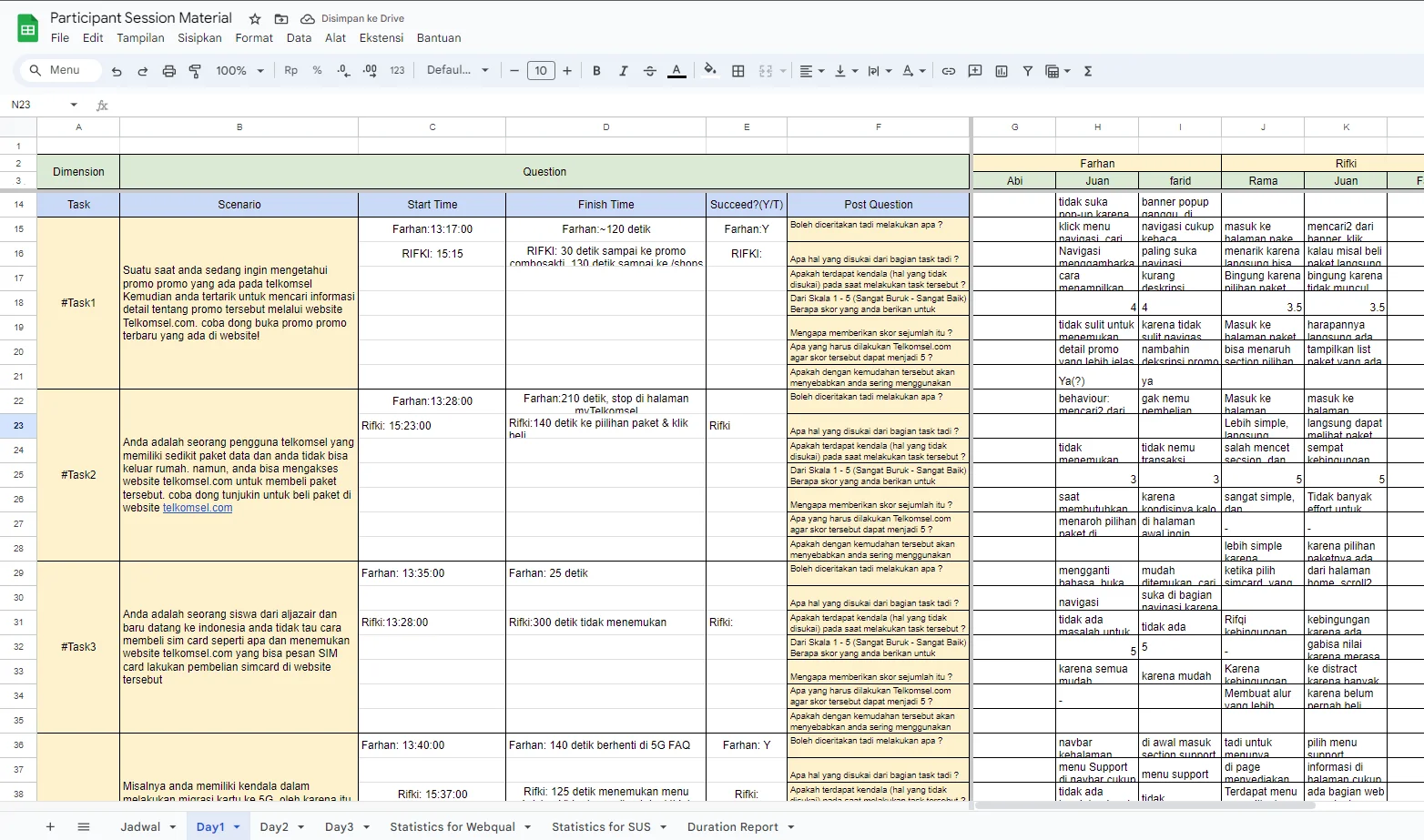Open the Edit menu
1424x840 pixels.
click(x=93, y=38)
